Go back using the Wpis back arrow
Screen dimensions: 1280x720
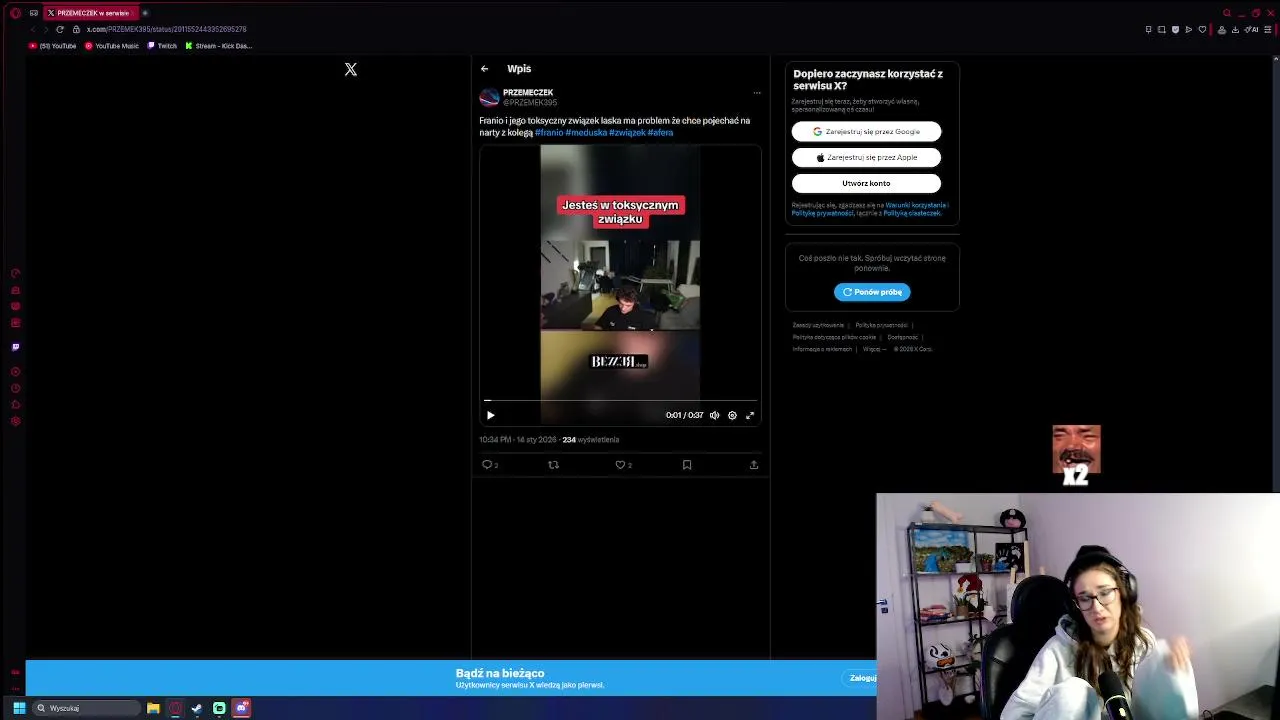click(x=484, y=69)
